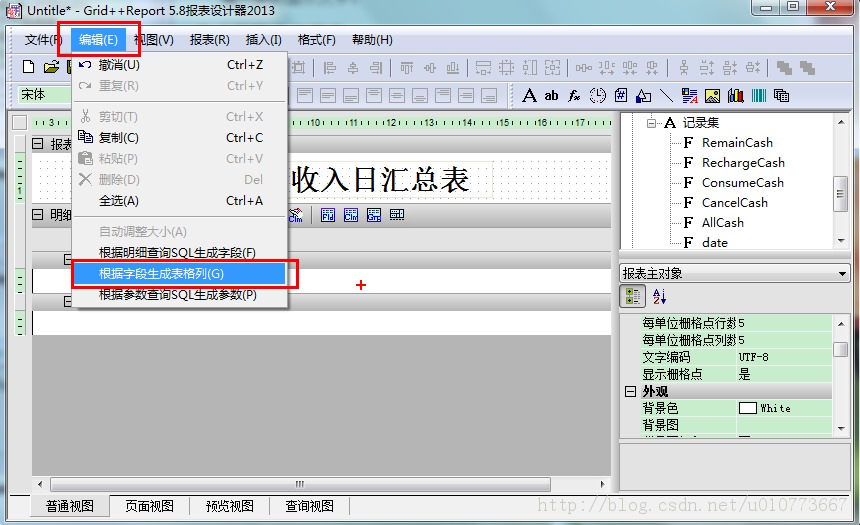860x525 pixels.
Task: Collapse the 外观 property category
Action: click(x=630, y=391)
